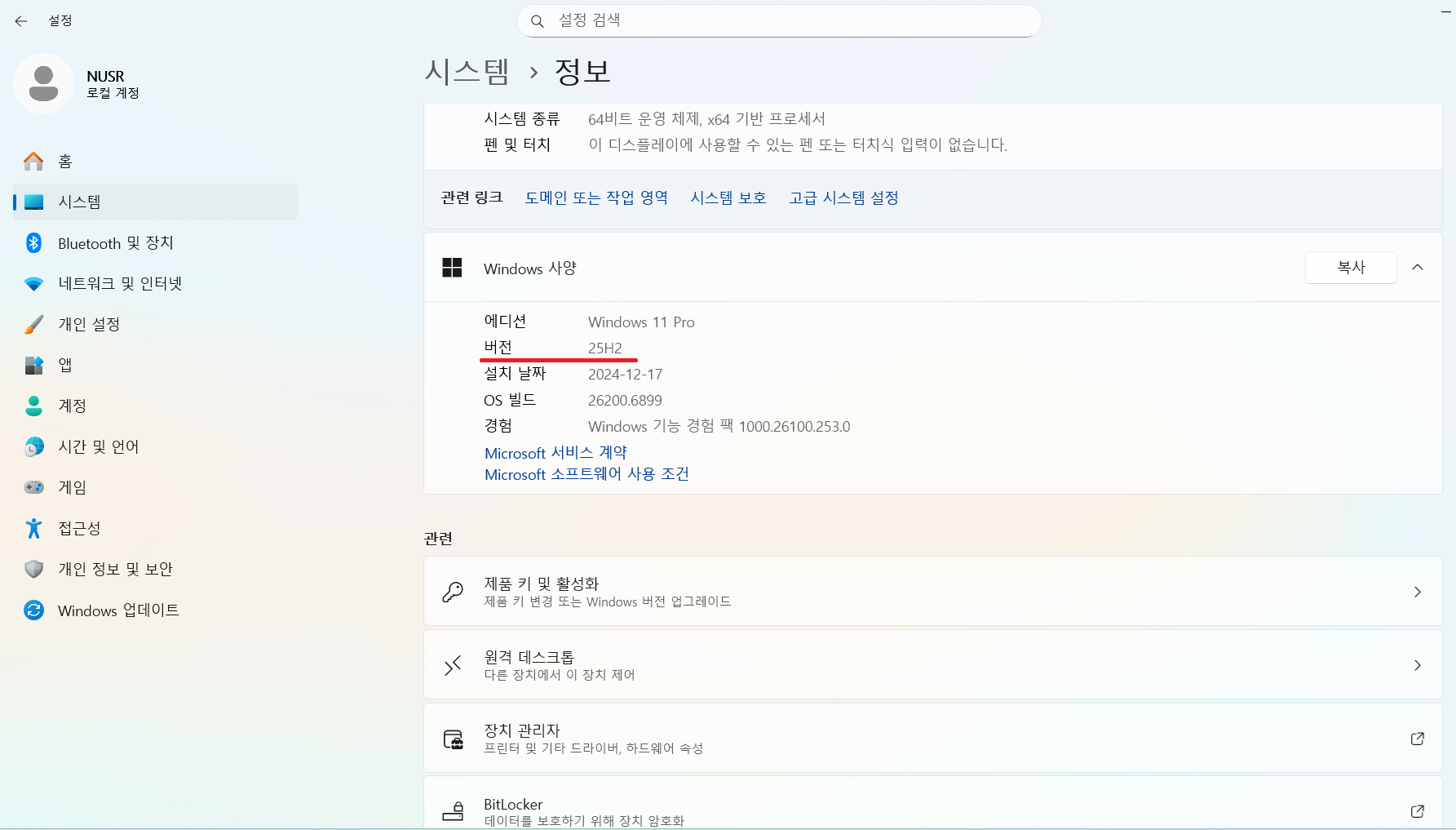Open the 홈 menu item

click(155, 162)
